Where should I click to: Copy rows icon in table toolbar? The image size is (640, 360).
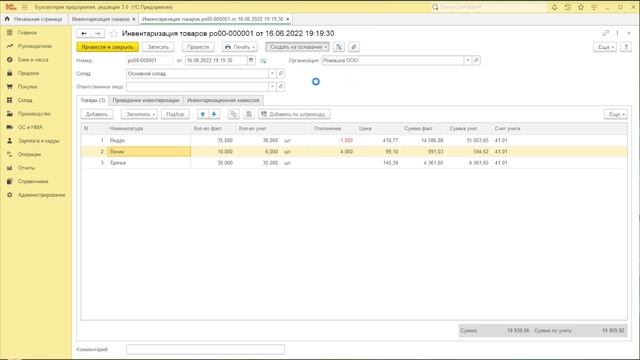pos(233,114)
